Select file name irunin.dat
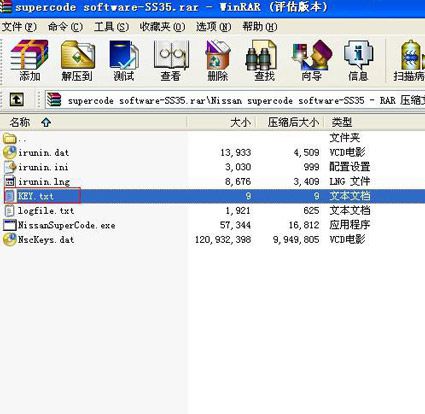The height and width of the screenshot is (414, 425). point(43,153)
